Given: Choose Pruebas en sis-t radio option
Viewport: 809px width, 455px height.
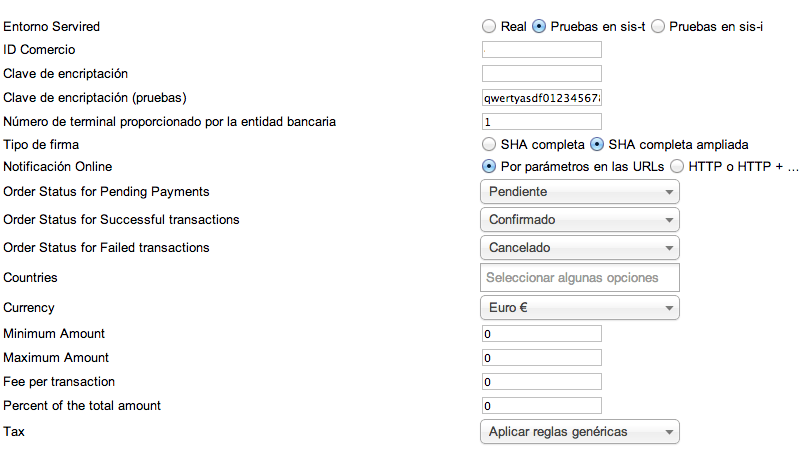Looking at the screenshot, I should point(539,26).
